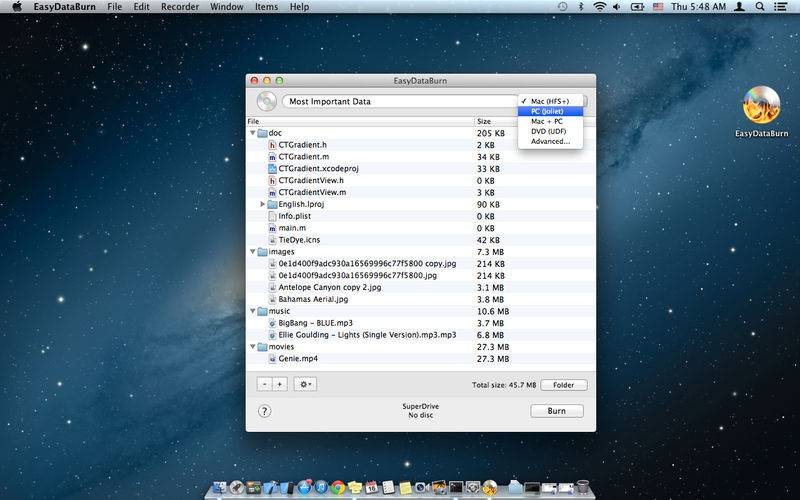Screen dimensions: 800x500
Task: Select the TieDye.icns row
Action: [420, 240]
